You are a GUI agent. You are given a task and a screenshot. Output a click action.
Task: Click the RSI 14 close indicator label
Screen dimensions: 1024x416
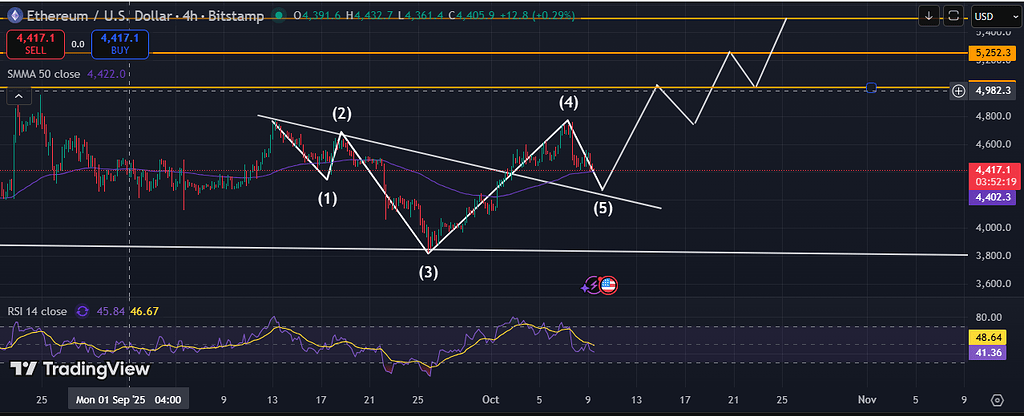point(38,311)
